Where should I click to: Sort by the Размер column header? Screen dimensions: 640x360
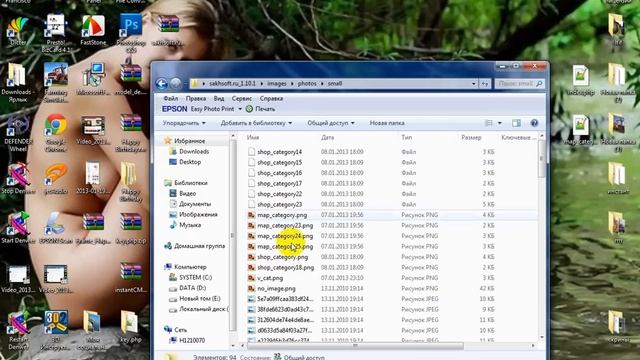tap(471, 138)
